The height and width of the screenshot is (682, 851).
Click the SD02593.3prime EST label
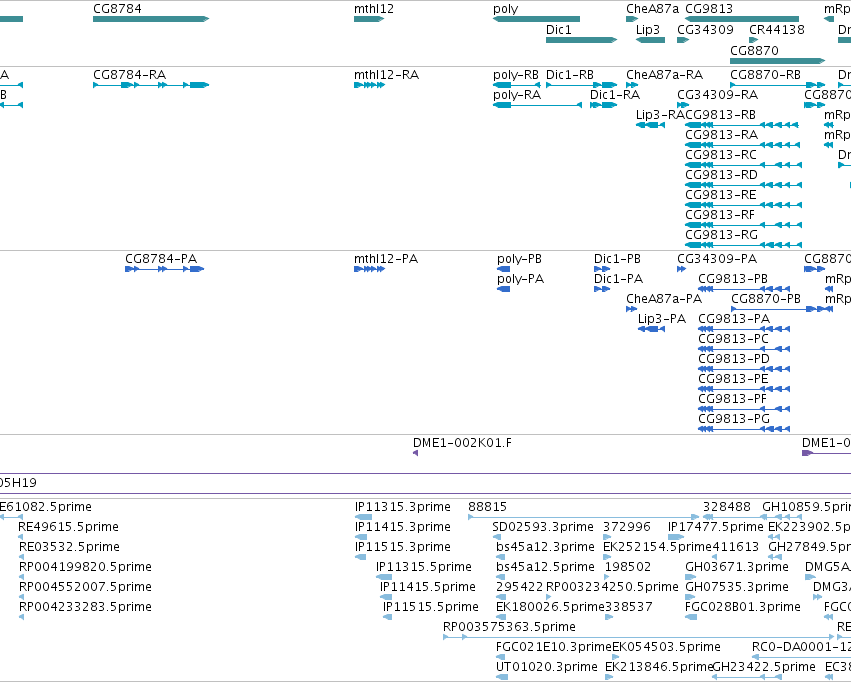(543, 527)
